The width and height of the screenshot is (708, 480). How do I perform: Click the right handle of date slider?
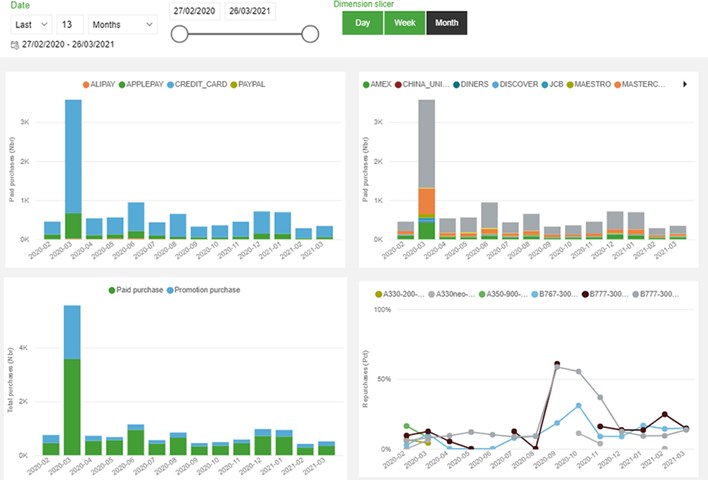click(310, 34)
